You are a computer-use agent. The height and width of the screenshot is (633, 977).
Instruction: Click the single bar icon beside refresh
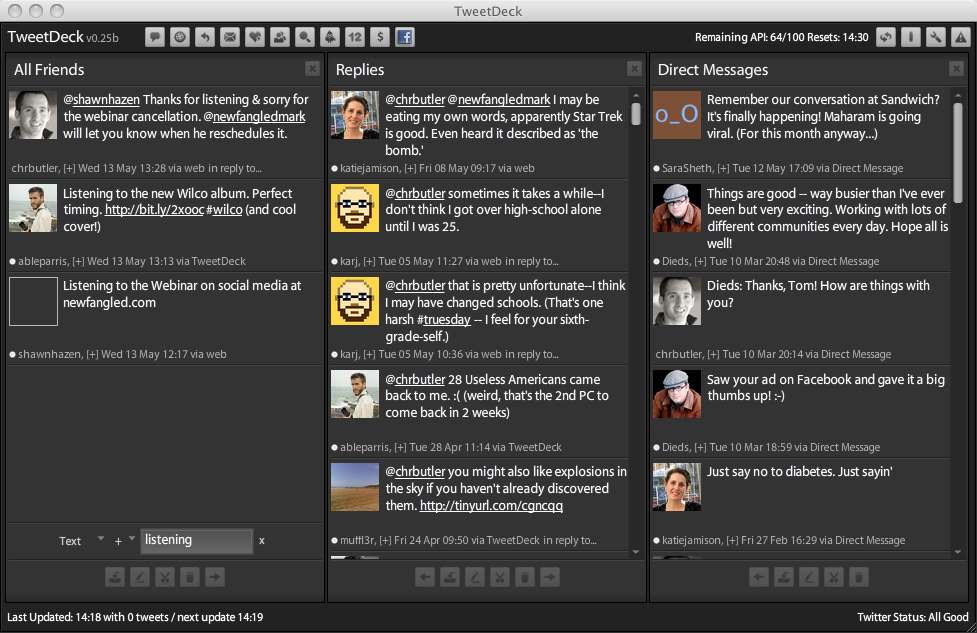910,37
